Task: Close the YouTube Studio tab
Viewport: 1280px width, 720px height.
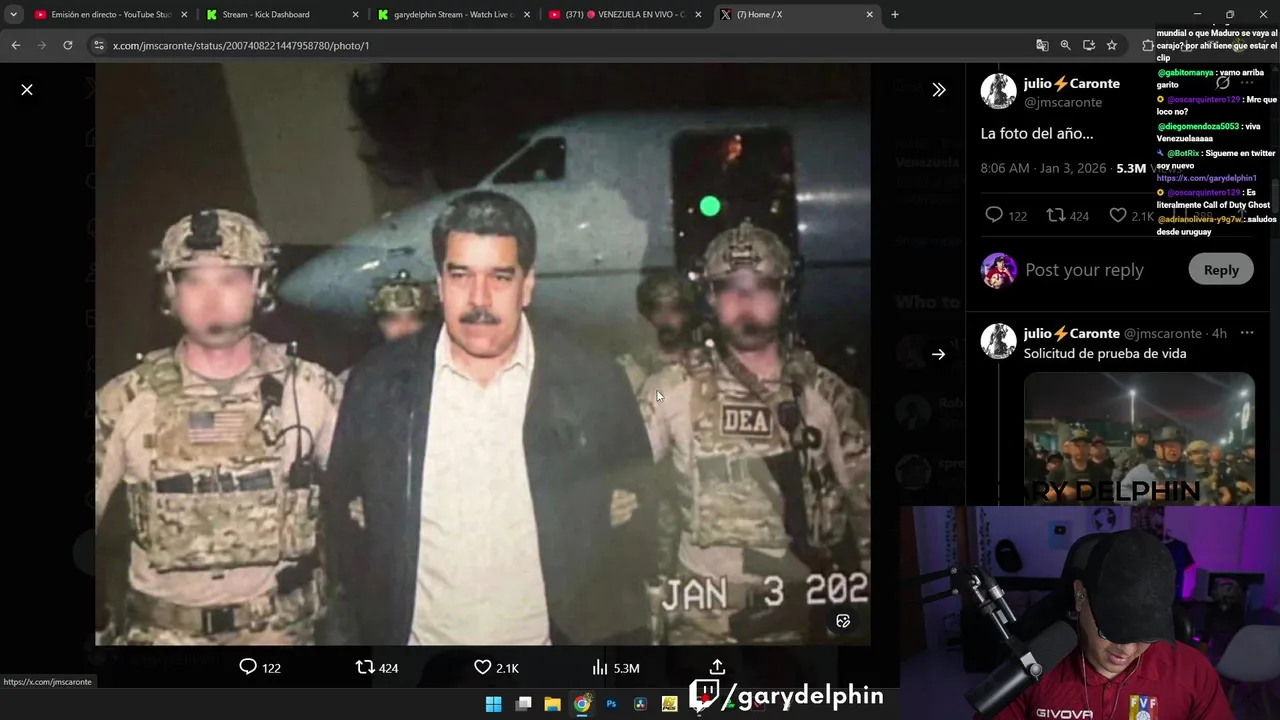Action: [184, 14]
